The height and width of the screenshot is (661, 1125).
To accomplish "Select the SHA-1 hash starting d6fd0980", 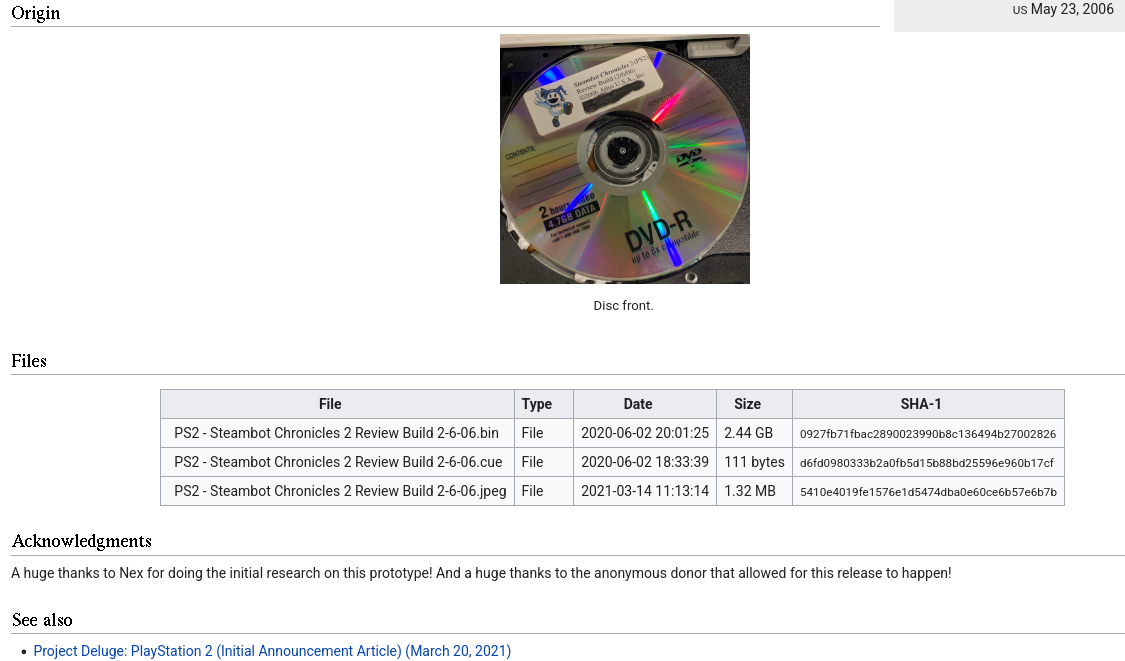I will 926,463.
